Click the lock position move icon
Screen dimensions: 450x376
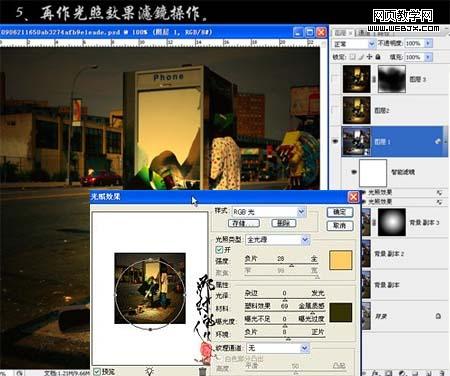click(369, 57)
